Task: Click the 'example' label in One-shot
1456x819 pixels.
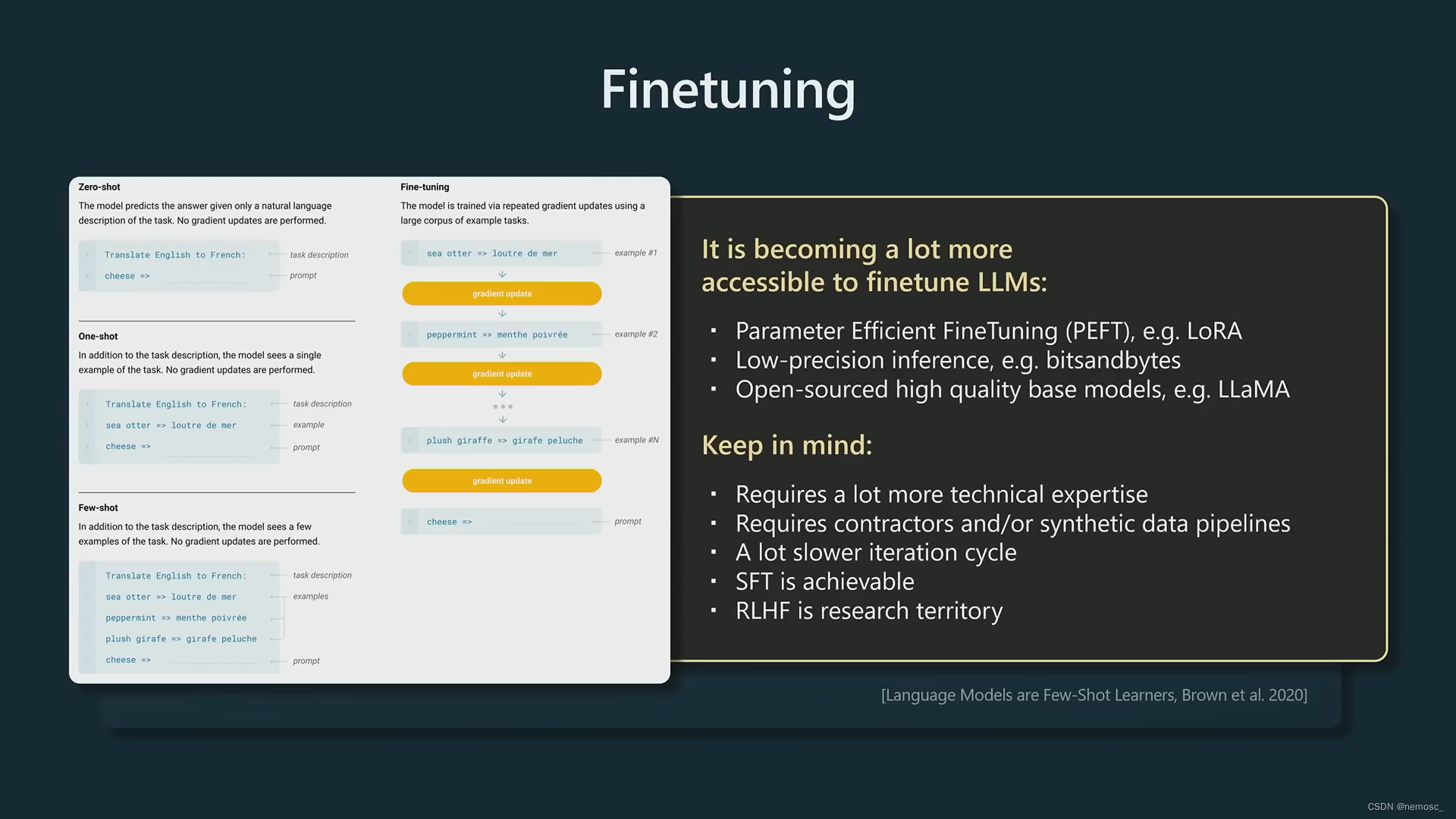Action: 309,425
